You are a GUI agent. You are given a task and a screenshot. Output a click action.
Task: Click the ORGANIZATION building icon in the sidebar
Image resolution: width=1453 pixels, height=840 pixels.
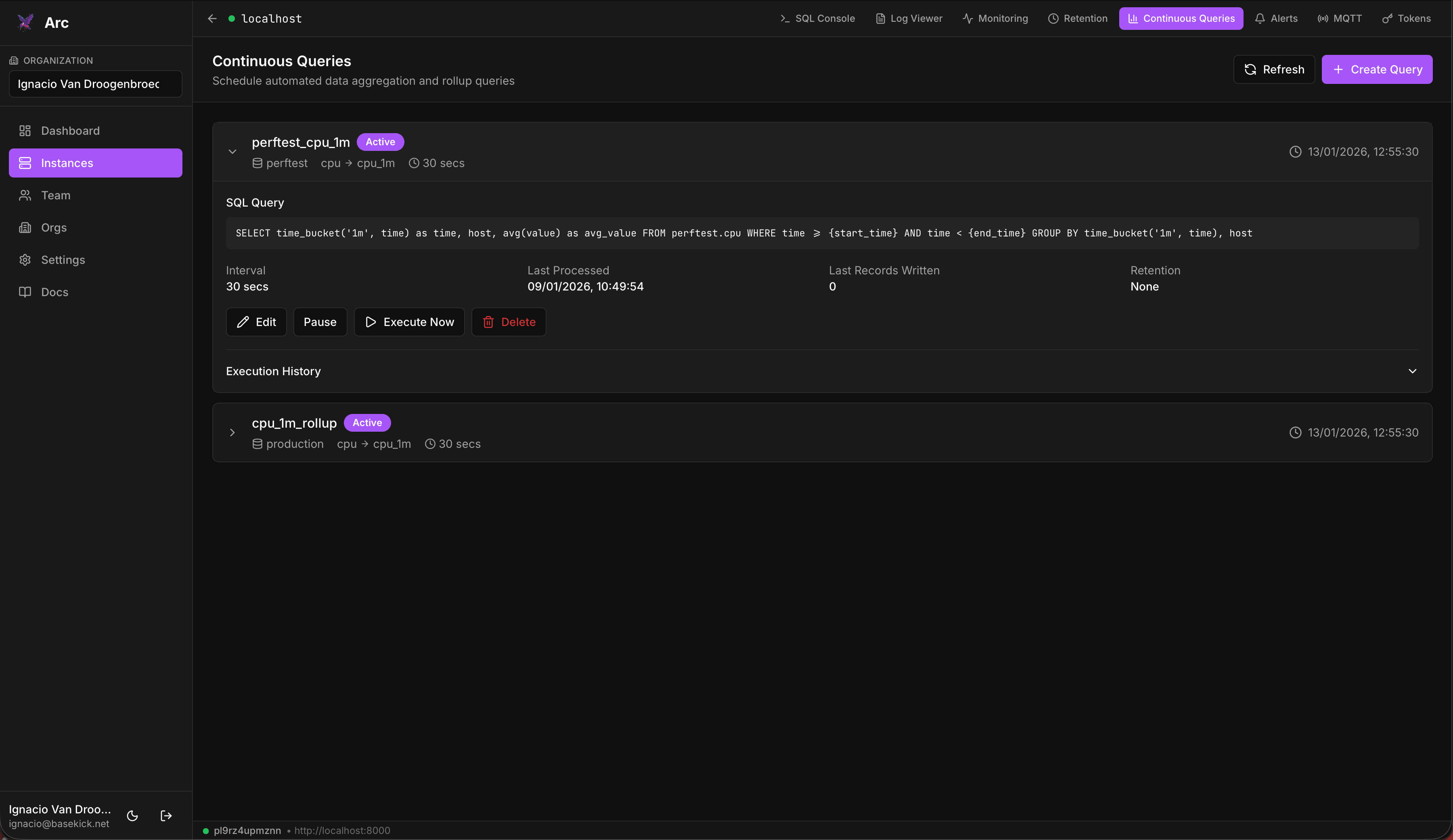click(x=14, y=61)
